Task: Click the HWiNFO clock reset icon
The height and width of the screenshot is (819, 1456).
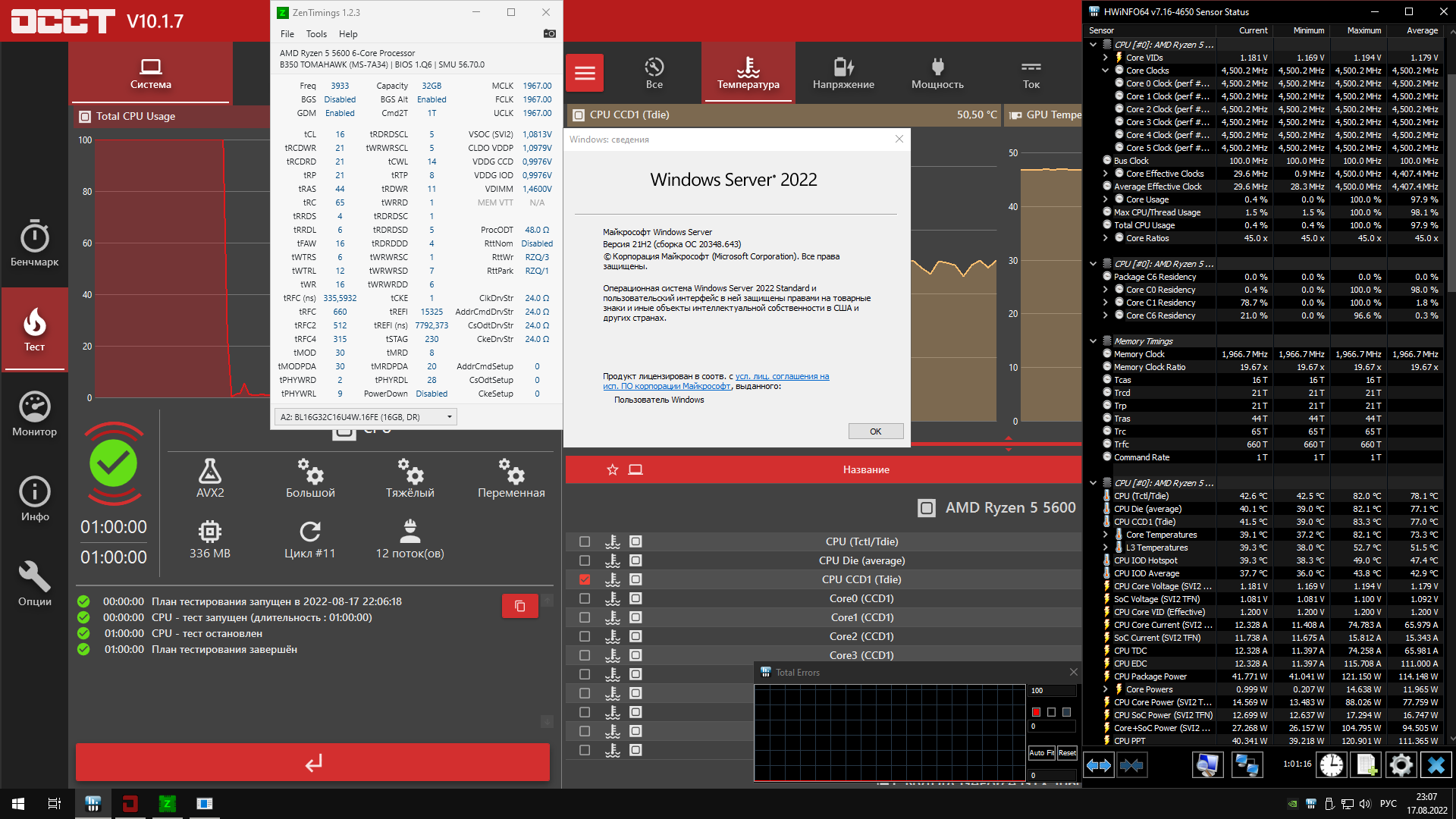Action: click(1331, 765)
